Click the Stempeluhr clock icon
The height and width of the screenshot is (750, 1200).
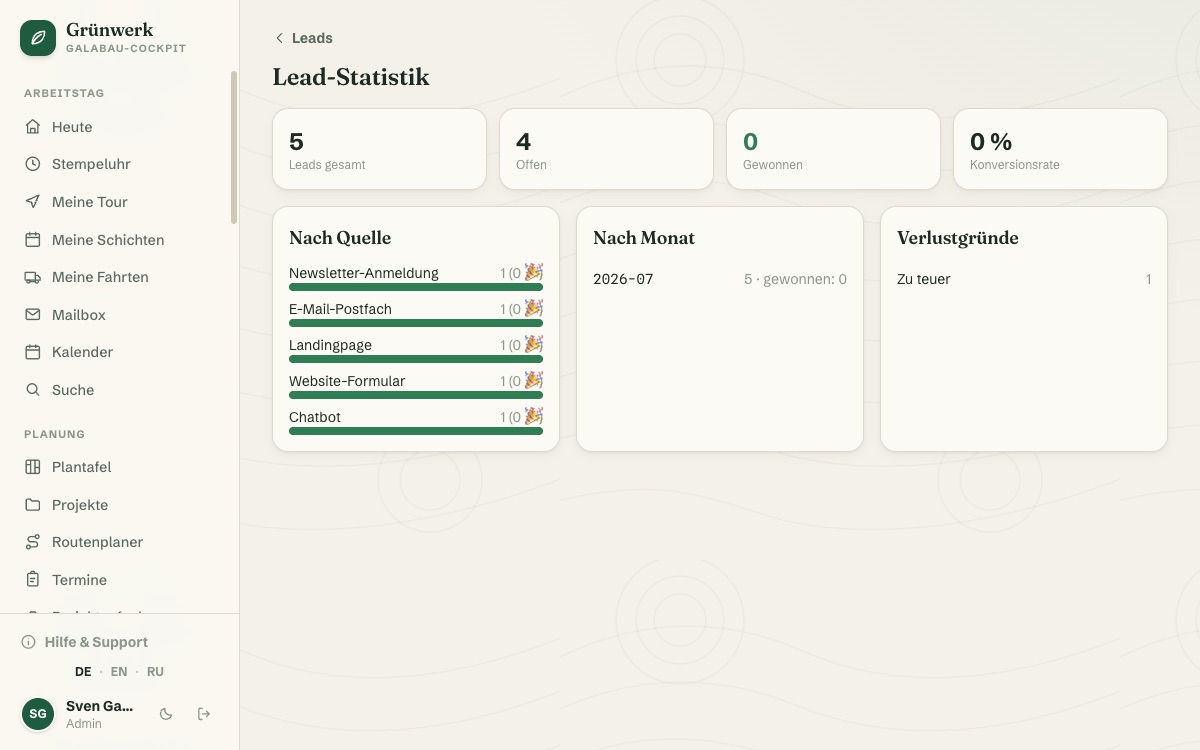click(x=33, y=164)
